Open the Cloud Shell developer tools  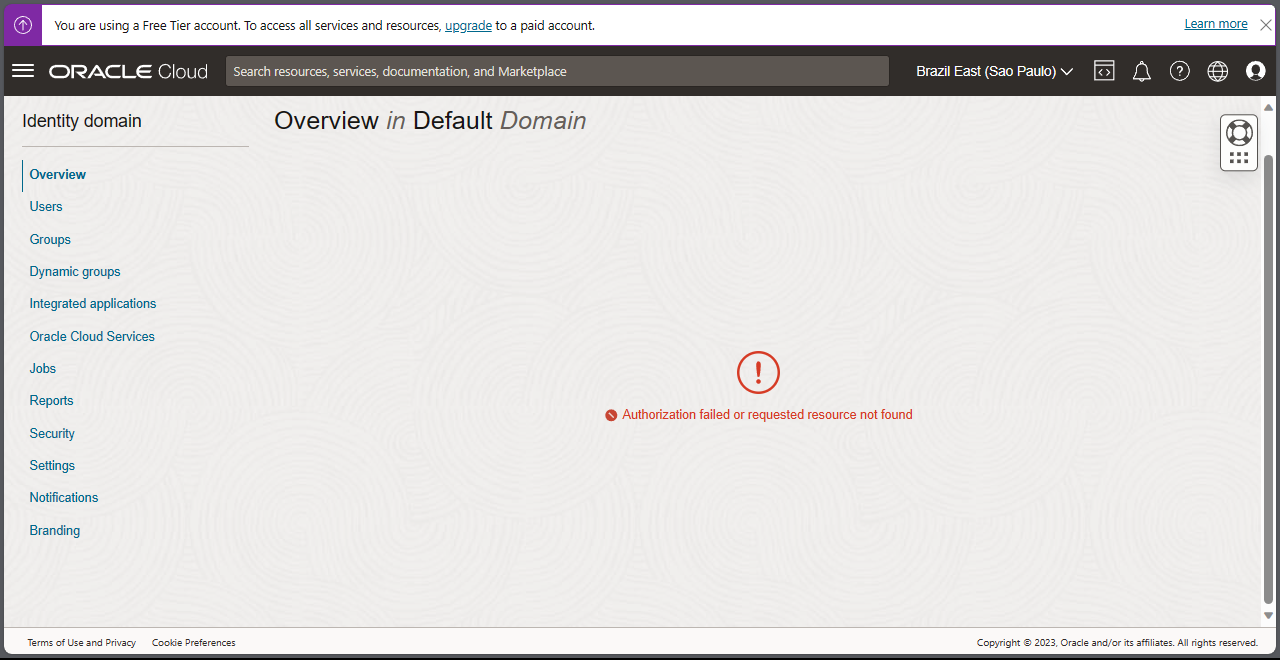pos(1104,71)
